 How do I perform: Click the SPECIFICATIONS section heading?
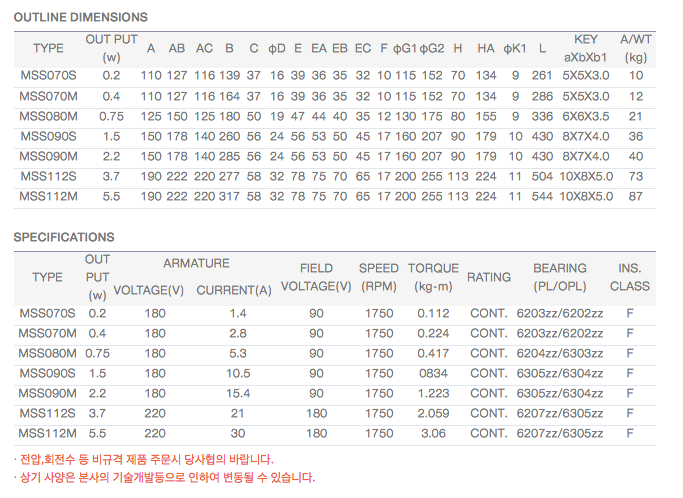[x=64, y=237]
